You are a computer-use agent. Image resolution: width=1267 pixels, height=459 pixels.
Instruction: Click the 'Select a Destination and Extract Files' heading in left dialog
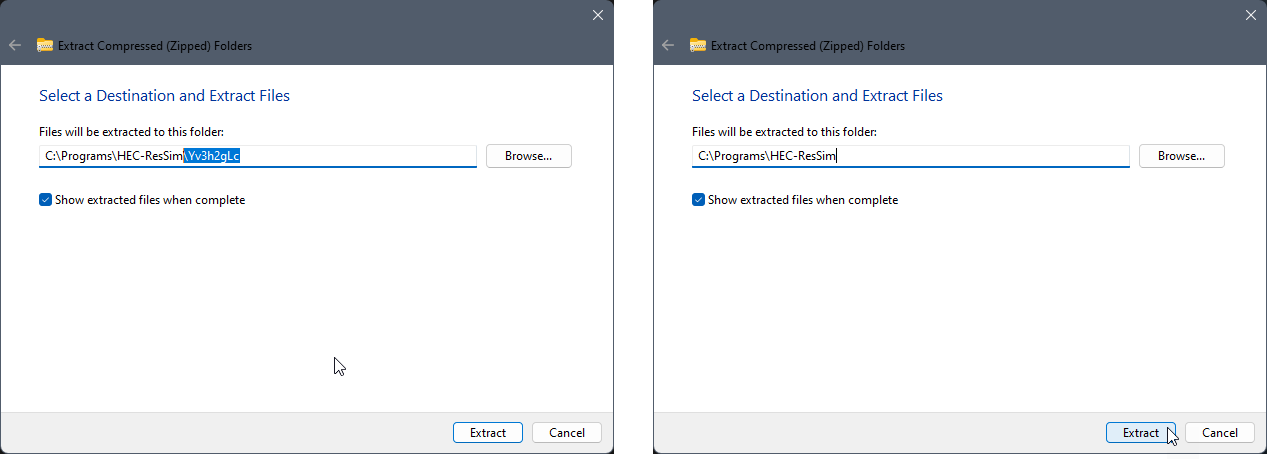pyautogui.click(x=164, y=96)
